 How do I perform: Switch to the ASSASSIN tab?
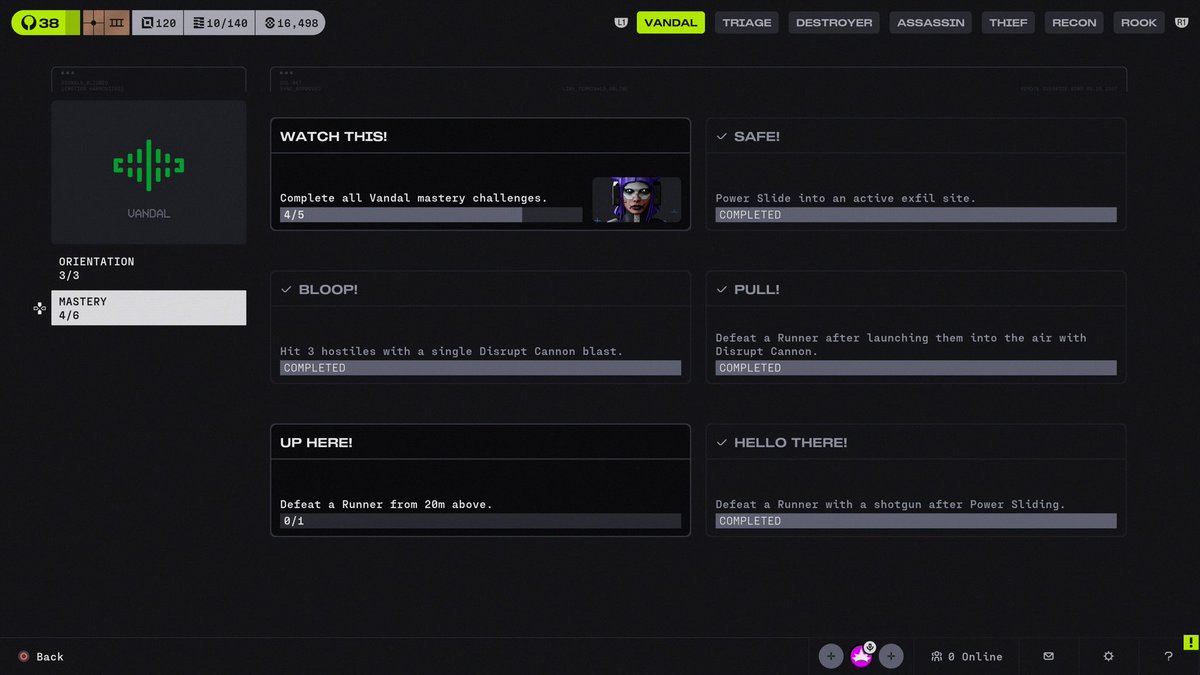pos(930,22)
